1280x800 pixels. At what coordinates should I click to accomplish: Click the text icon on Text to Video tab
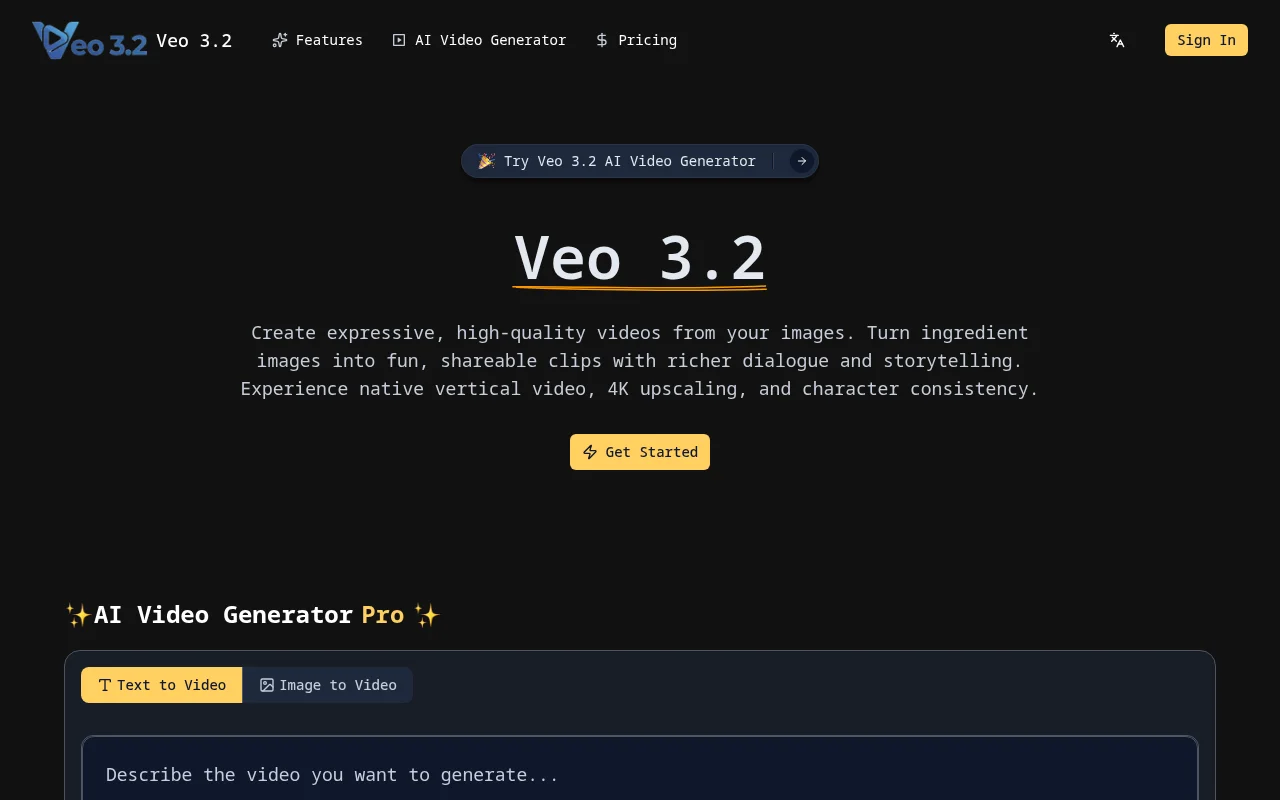(x=106, y=685)
